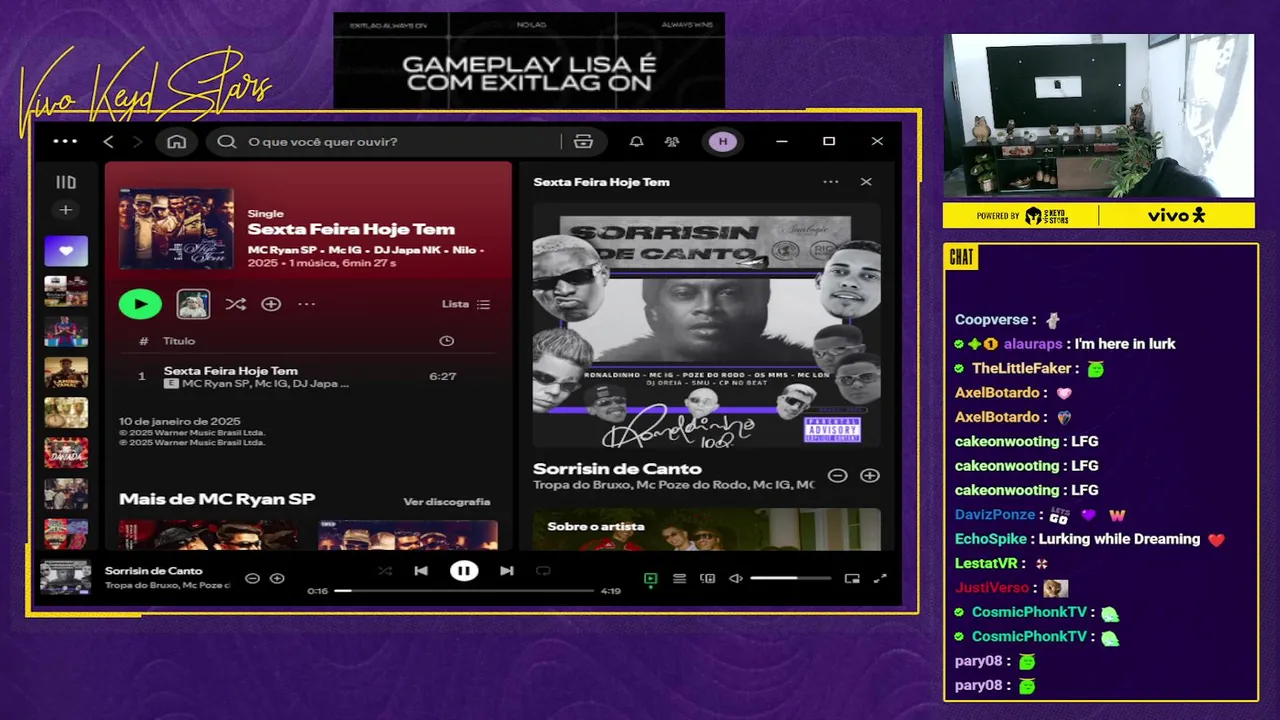Open the now-playing thumbnail in player bar
The image size is (1280, 720).
(x=65, y=577)
